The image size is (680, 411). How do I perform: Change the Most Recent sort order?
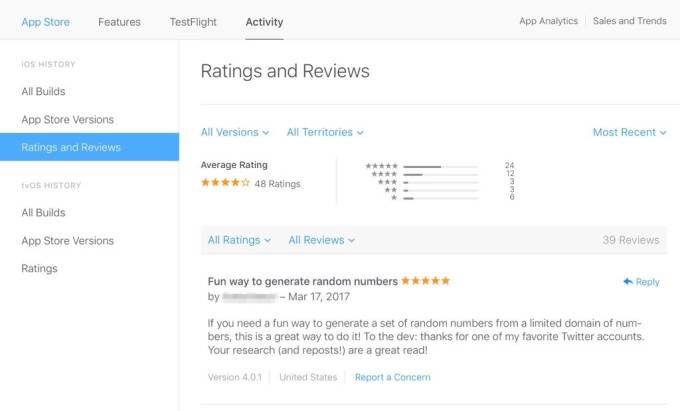coord(629,132)
